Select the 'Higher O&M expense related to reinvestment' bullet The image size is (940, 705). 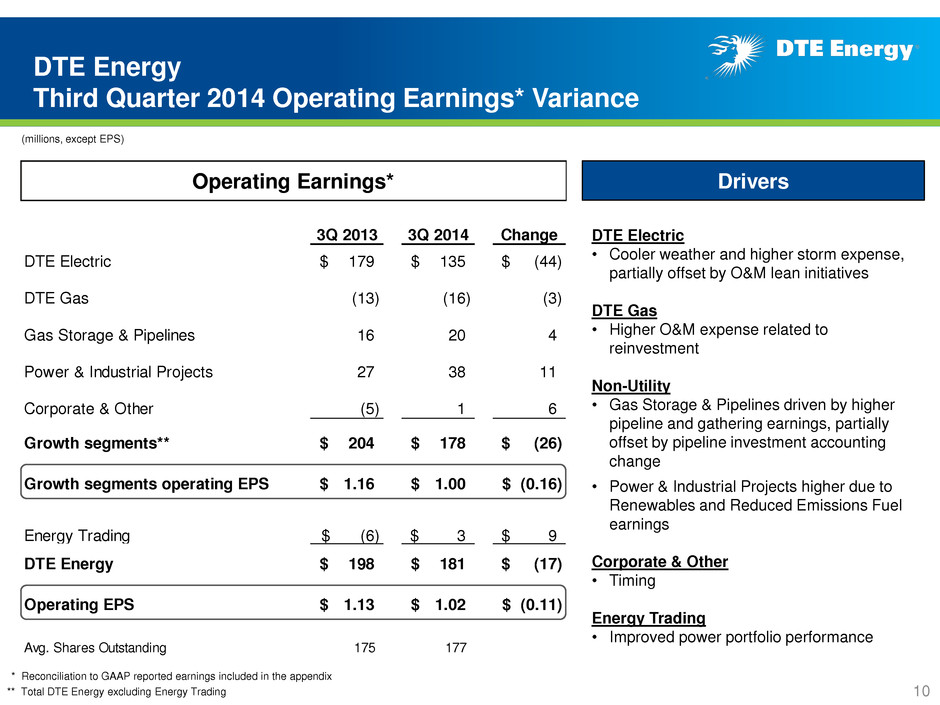point(718,339)
